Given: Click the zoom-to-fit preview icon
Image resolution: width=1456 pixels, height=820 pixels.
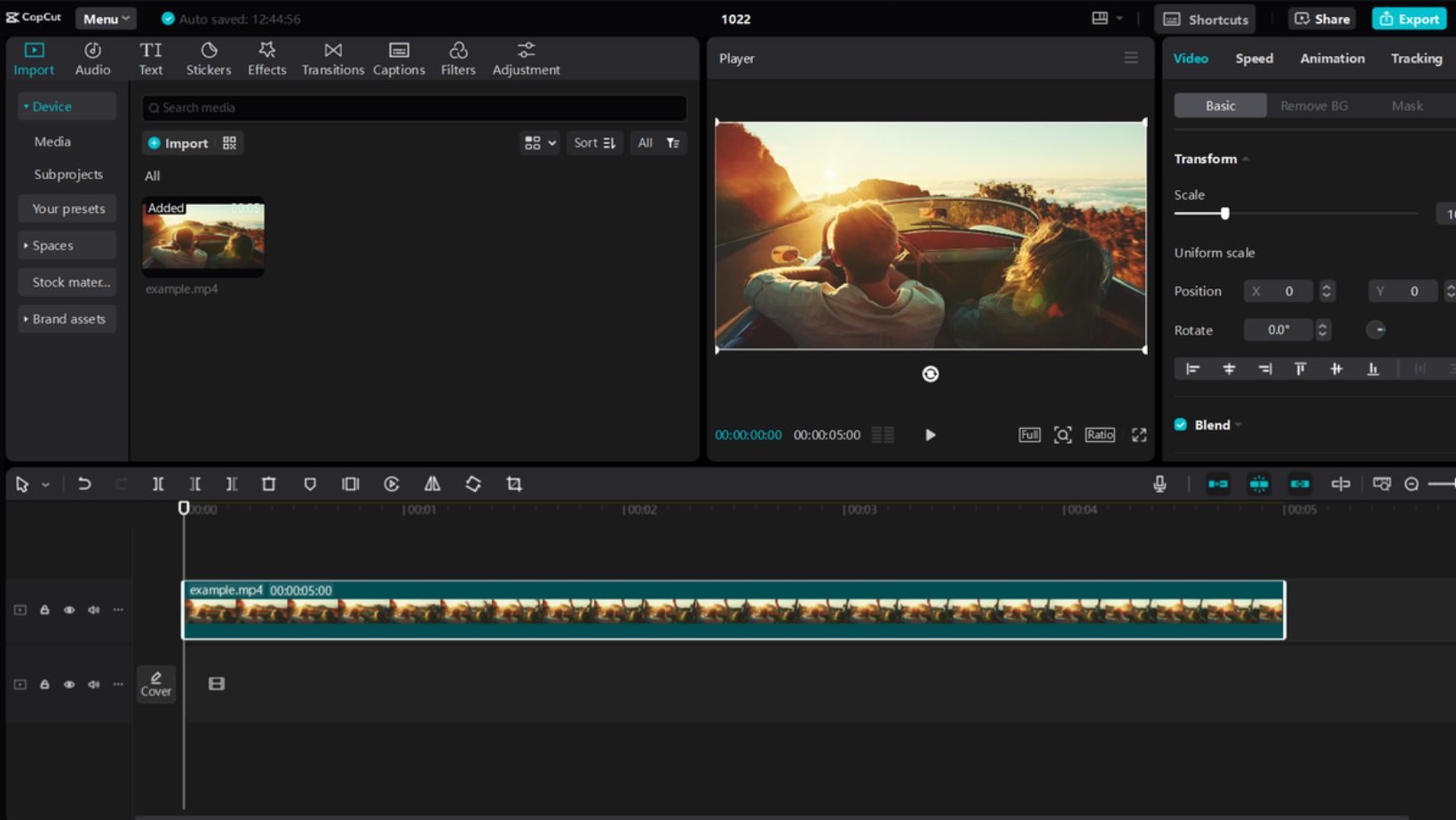Looking at the screenshot, I should click(1063, 435).
